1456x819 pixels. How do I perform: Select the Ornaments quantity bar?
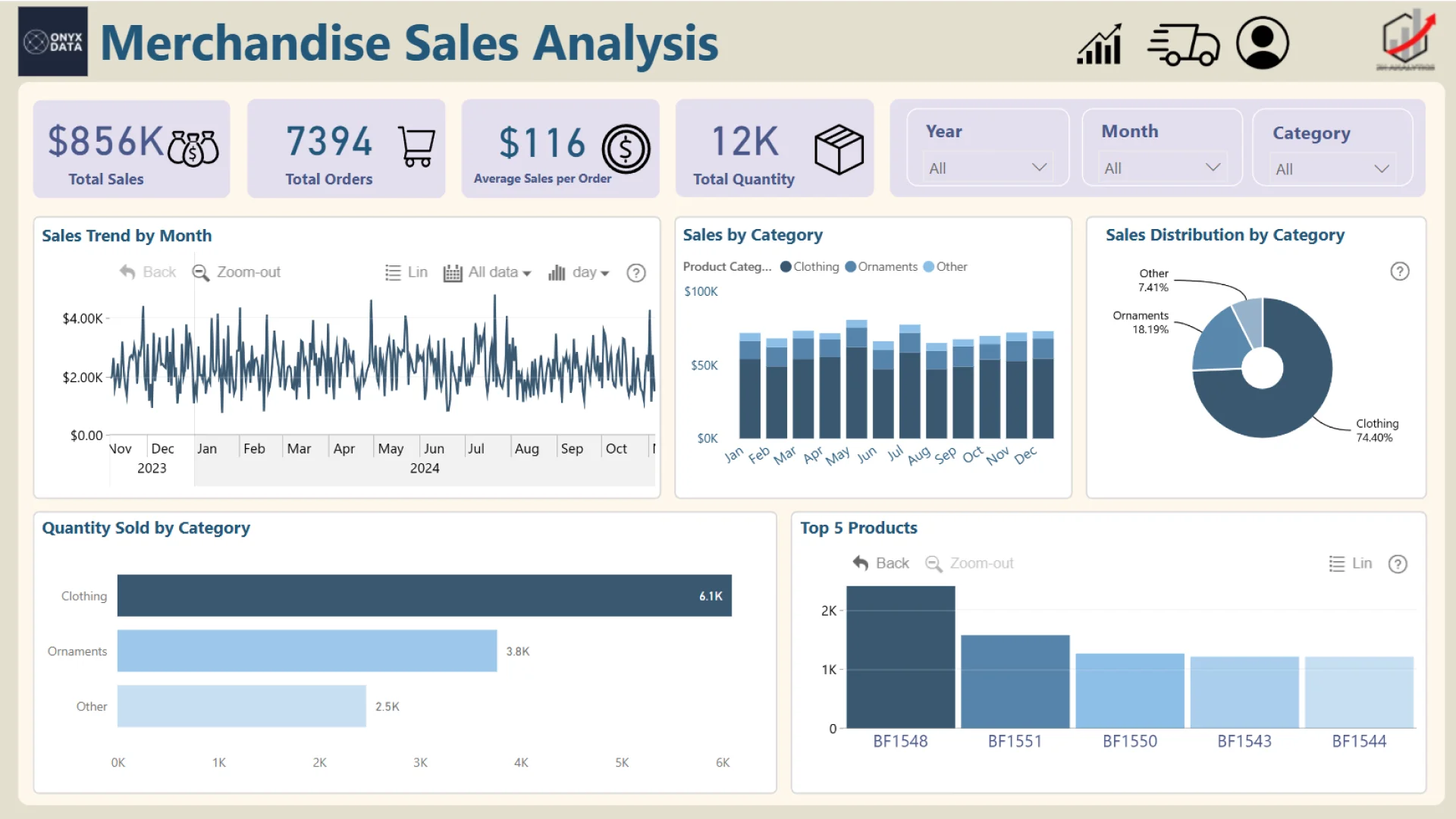pos(307,651)
